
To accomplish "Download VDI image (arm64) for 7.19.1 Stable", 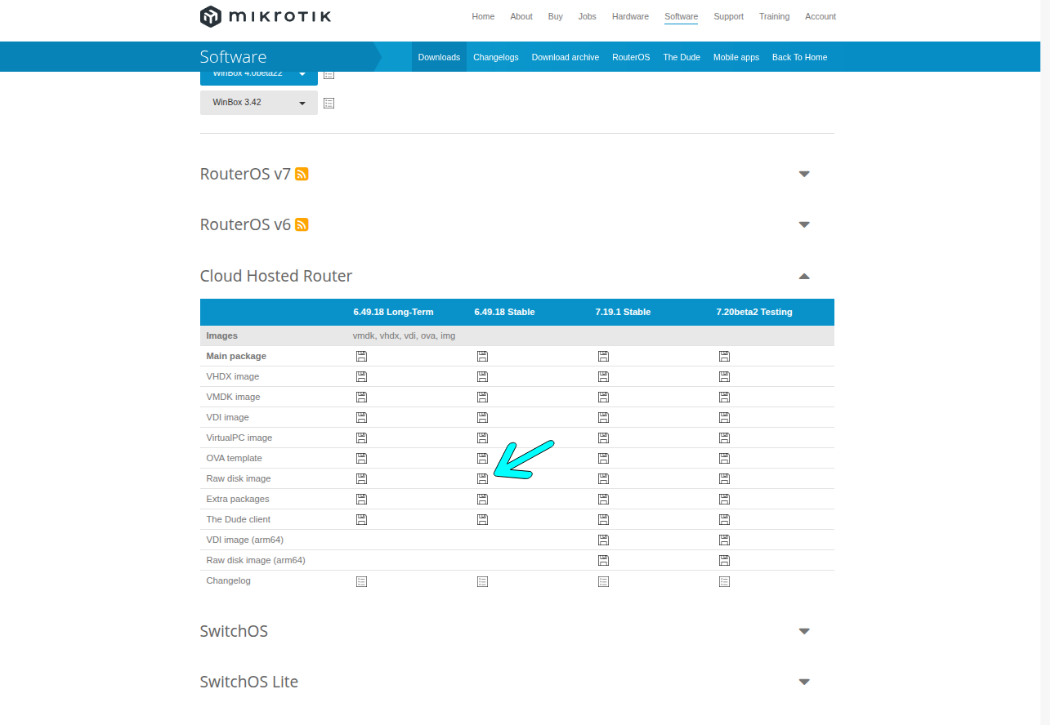I will [x=603, y=540].
